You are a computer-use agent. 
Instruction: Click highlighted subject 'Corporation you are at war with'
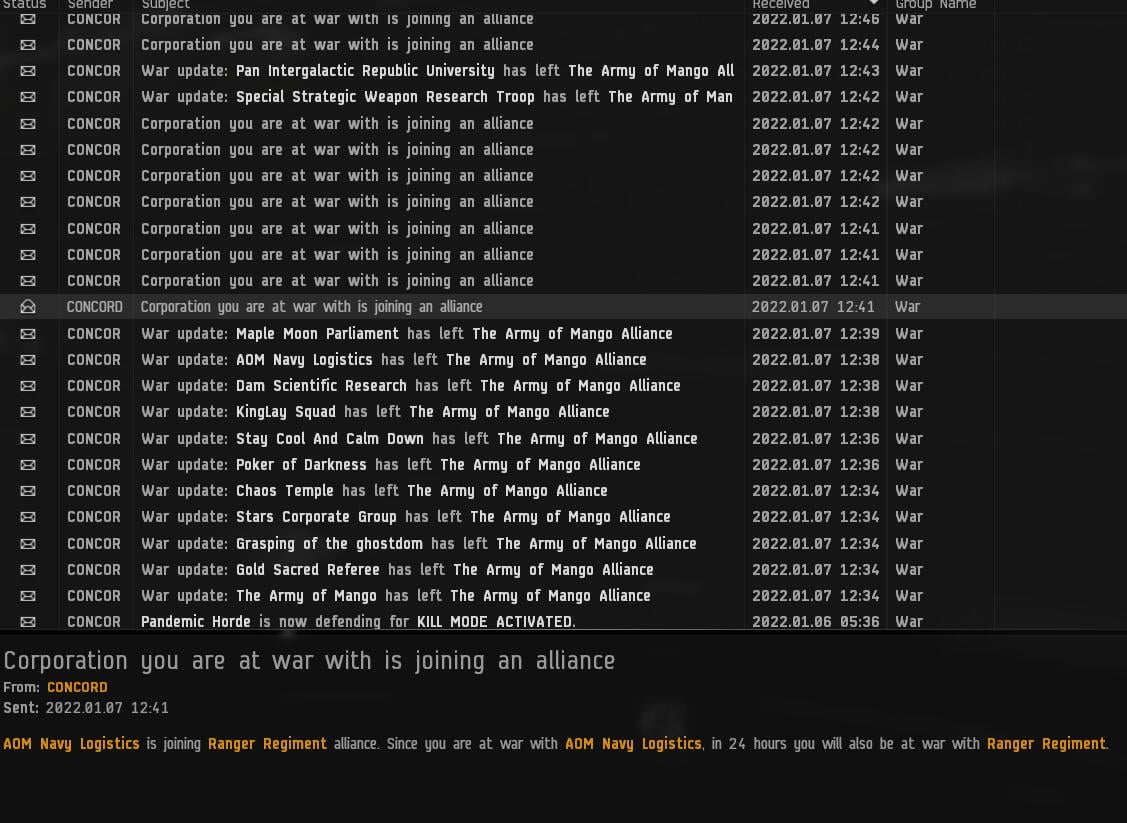(x=311, y=307)
